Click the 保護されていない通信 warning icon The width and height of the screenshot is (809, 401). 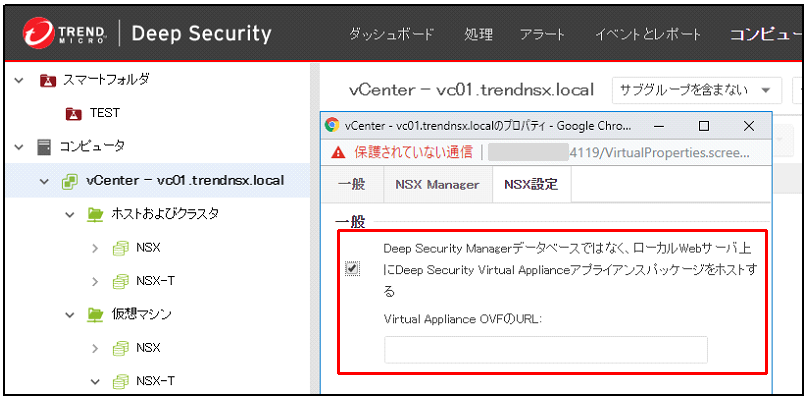338,152
